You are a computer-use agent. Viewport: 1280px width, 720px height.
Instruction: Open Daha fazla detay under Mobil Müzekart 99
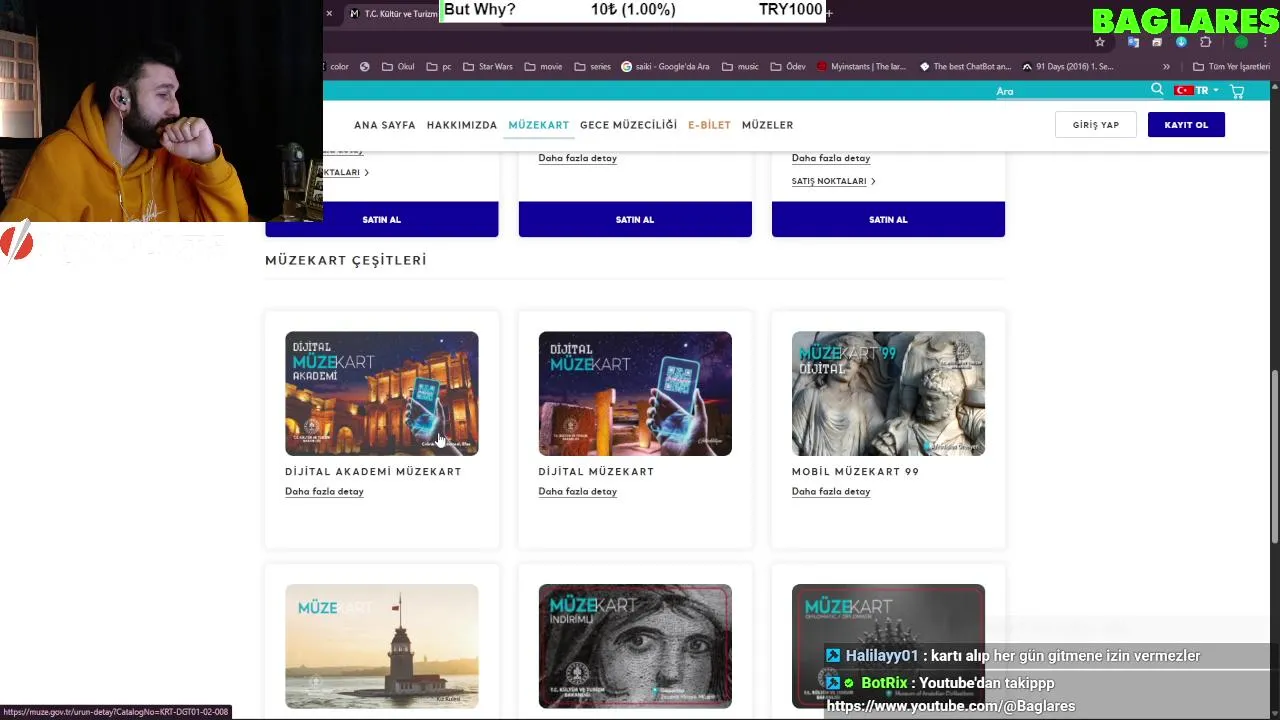pyautogui.click(x=831, y=492)
